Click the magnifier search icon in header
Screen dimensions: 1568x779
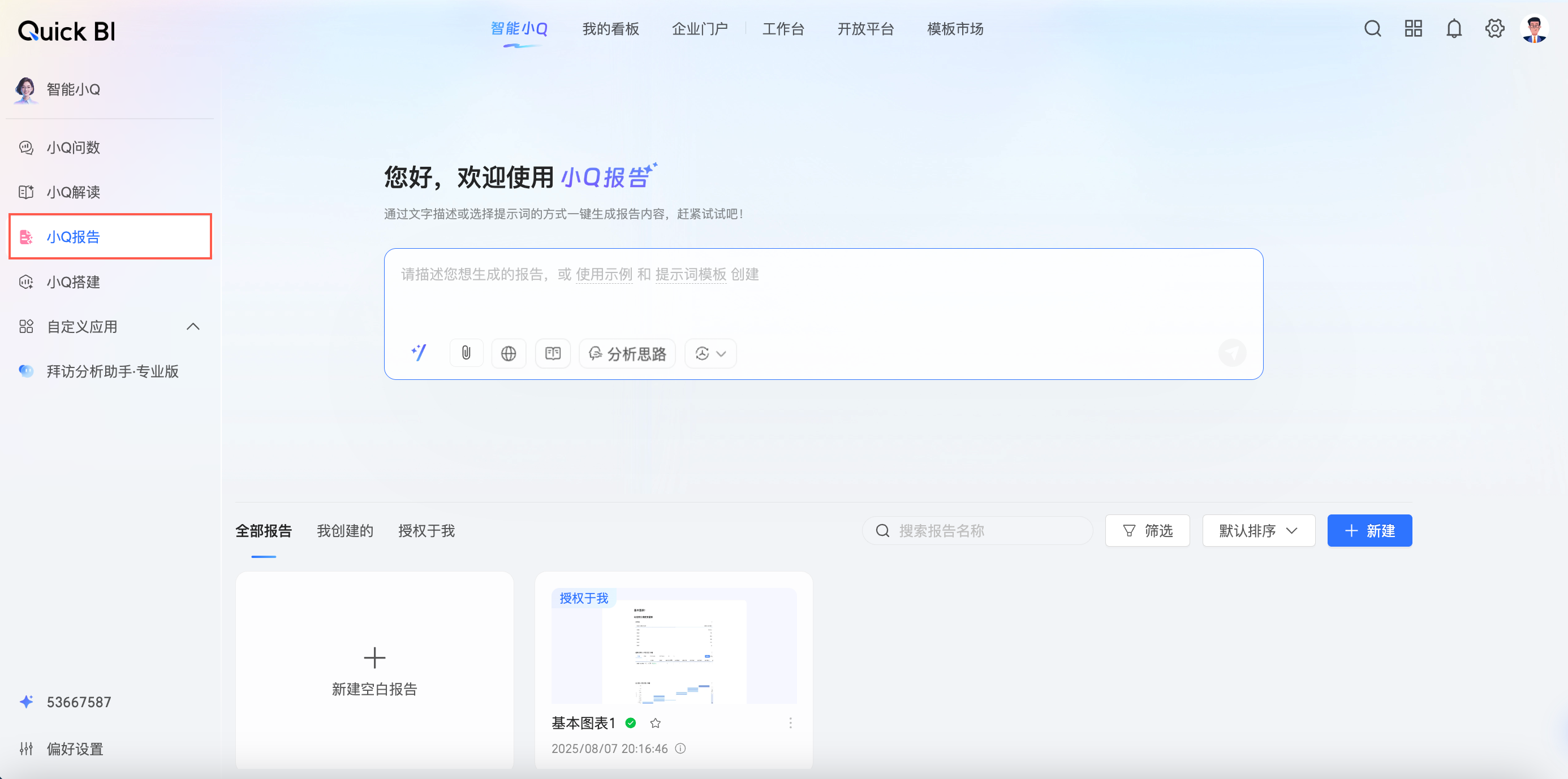(1372, 29)
